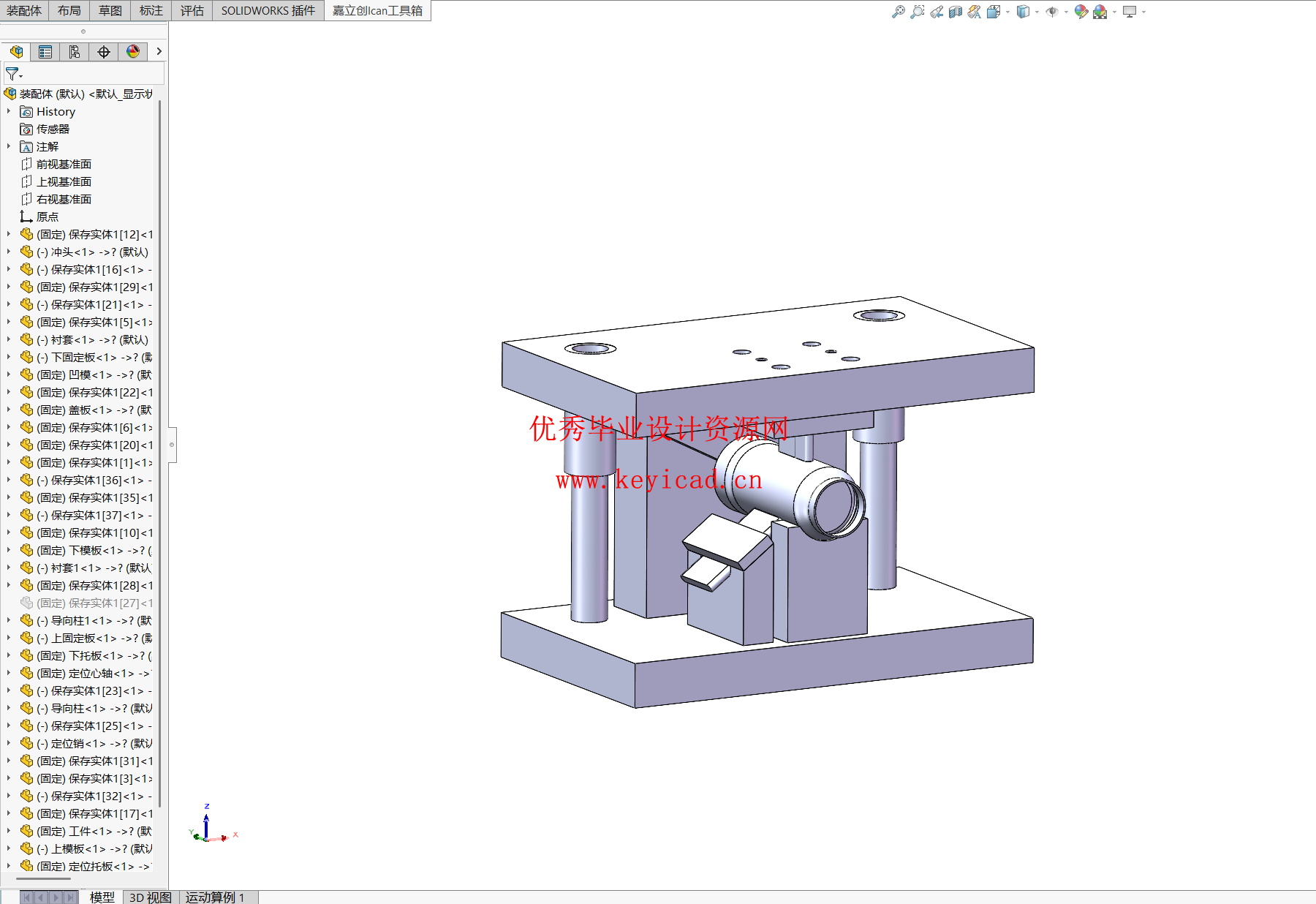Viewport: 1316px width, 904px height.
Task: Open the Display Style dropdown arrow
Action: pyautogui.click(x=1037, y=12)
